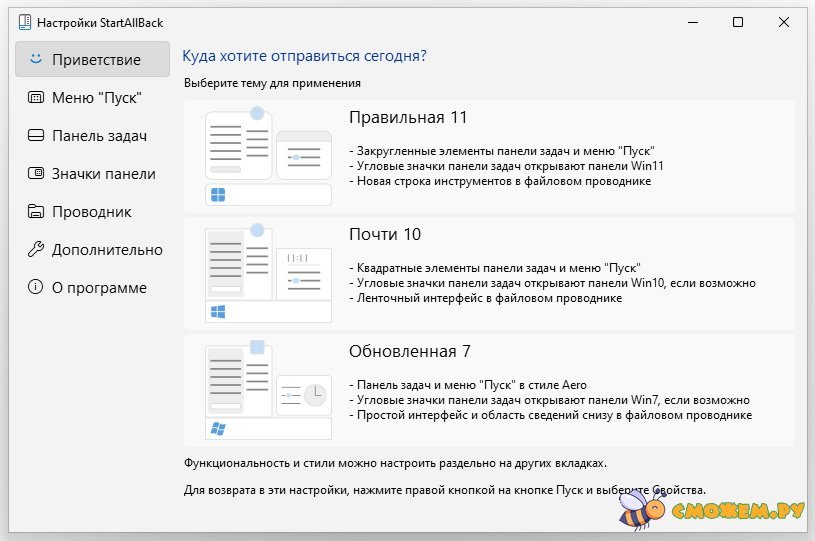Click the Меню "Пуск" sidebar icon
The width and height of the screenshot is (815, 541).
36,97
